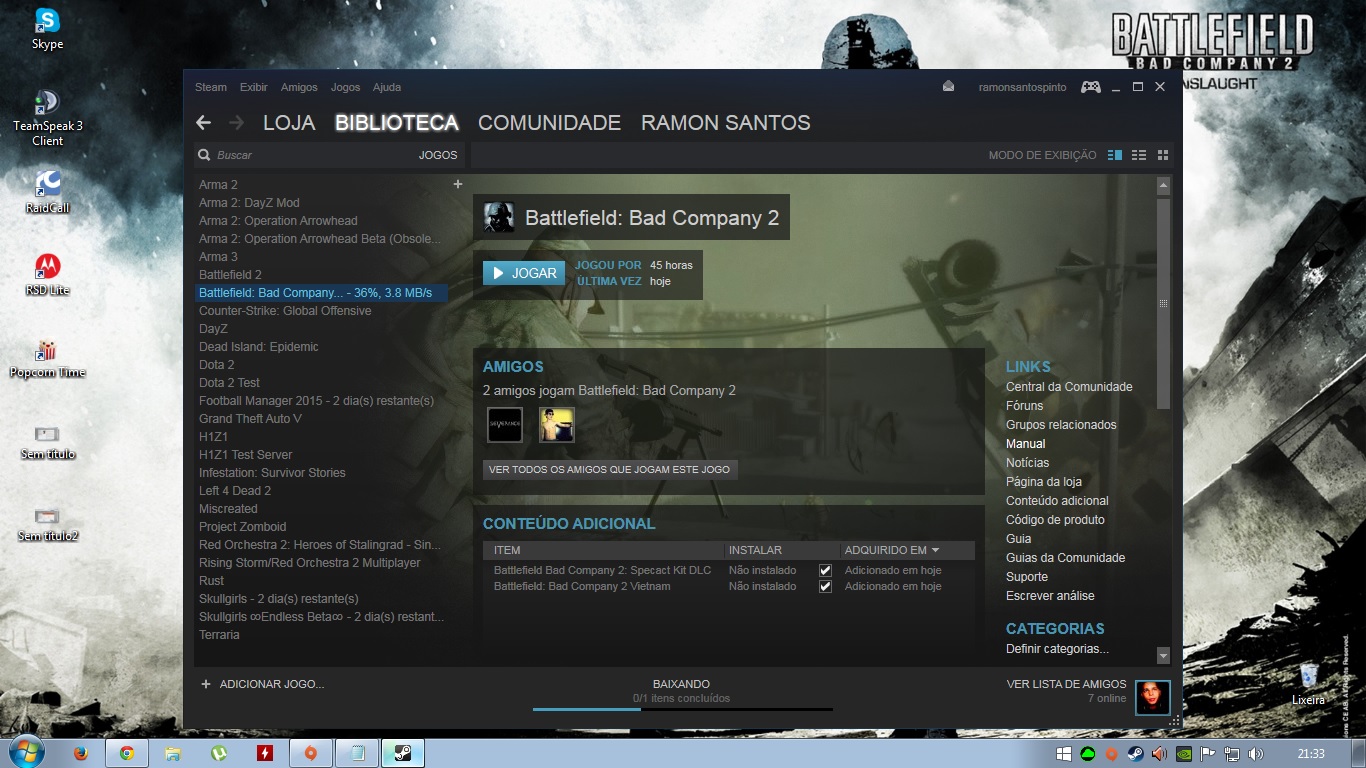Go to the COMUNIDADE tab
1366x768 pixels.
[x=549, y=123]
